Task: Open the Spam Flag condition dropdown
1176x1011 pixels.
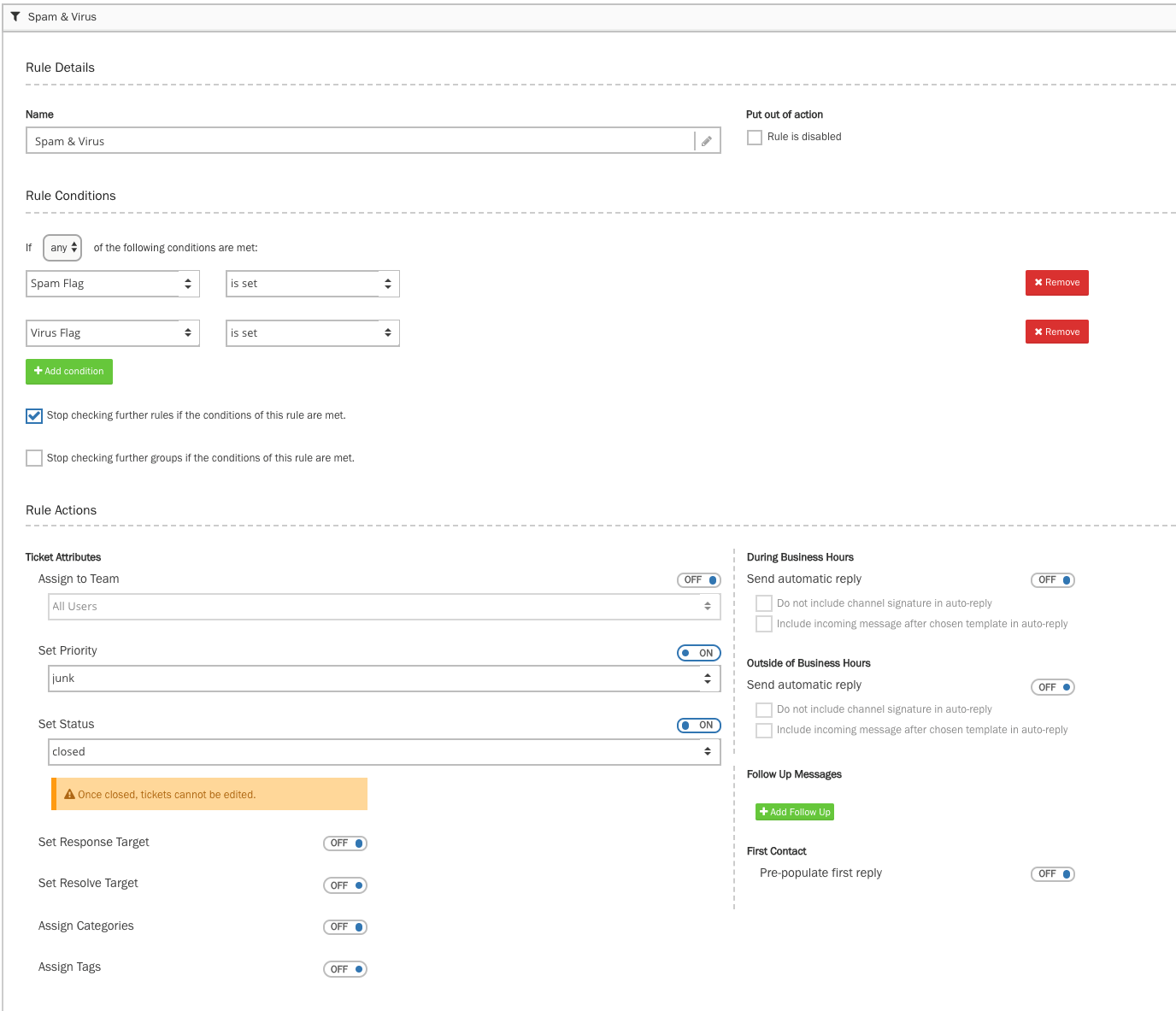Action: 113,284
